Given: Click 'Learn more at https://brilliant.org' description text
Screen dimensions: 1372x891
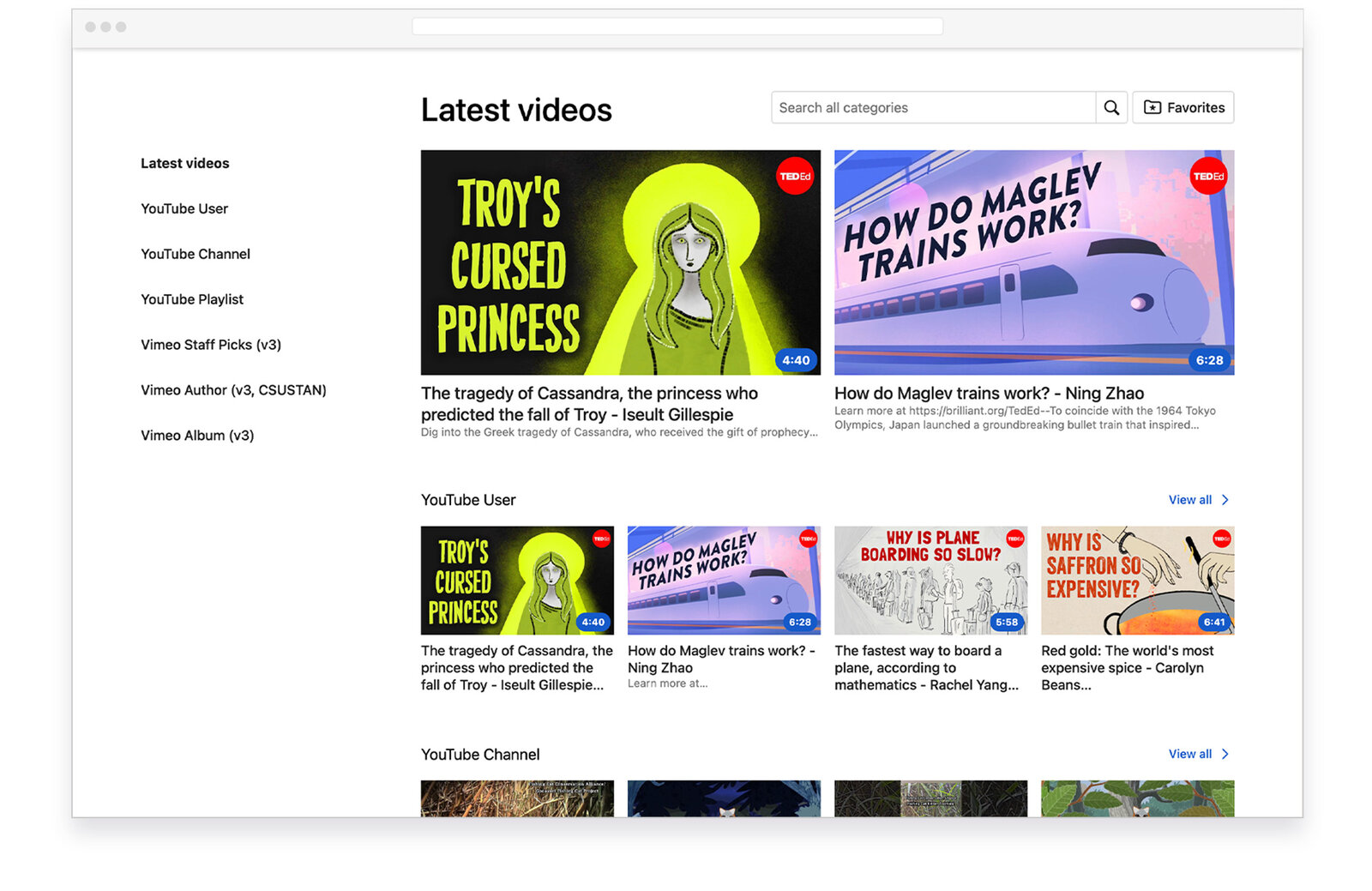Looking at the screenshot, I should 1026,418.
